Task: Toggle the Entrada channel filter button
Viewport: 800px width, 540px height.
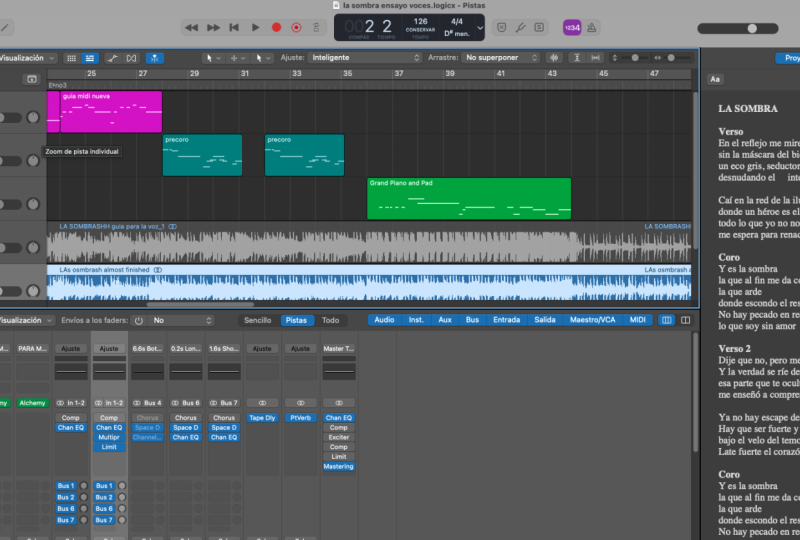Action: click(507, 320)
